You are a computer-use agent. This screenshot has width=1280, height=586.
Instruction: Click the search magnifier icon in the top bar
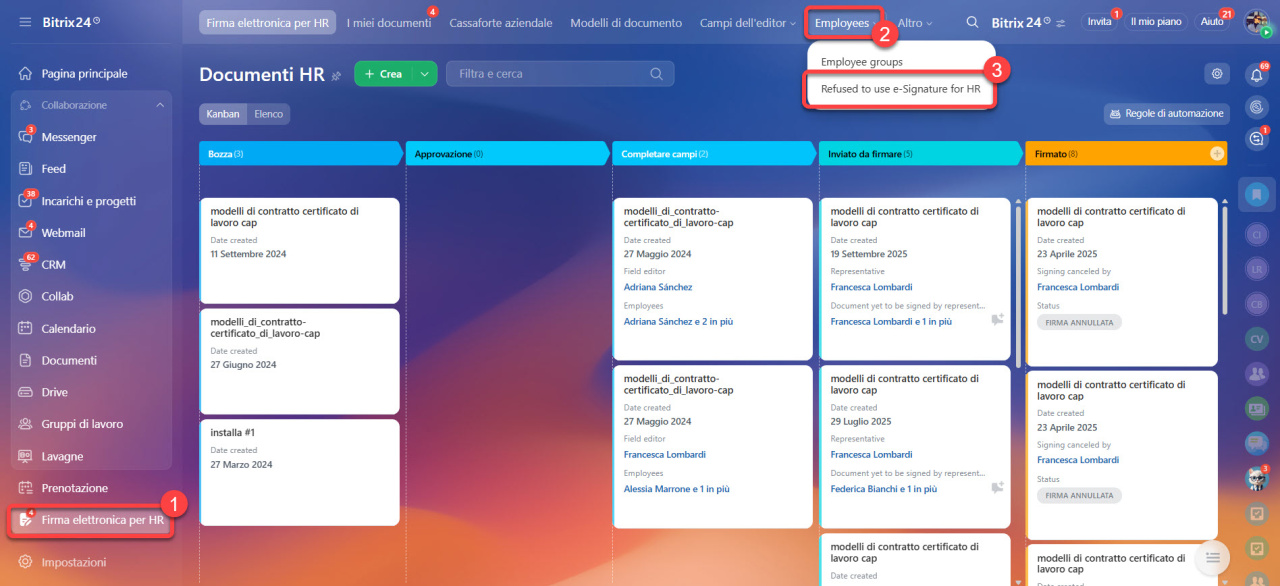972,22
